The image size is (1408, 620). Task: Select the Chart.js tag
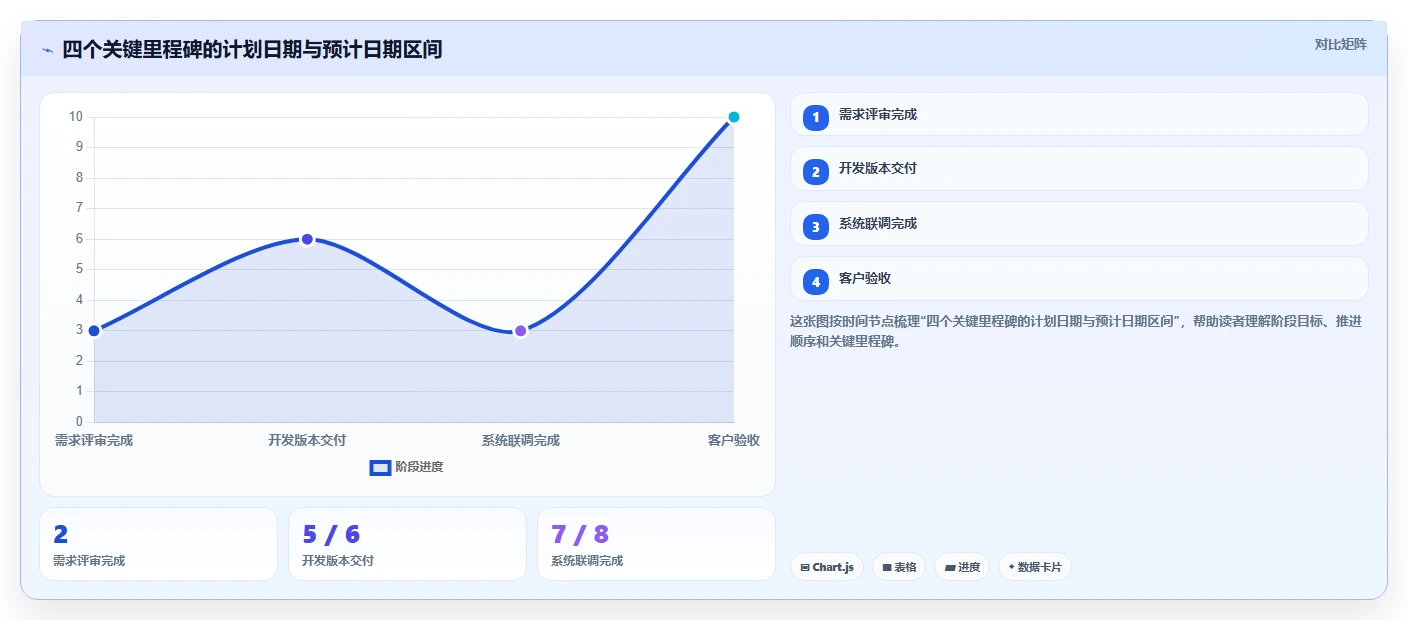(x=827, y=567)
